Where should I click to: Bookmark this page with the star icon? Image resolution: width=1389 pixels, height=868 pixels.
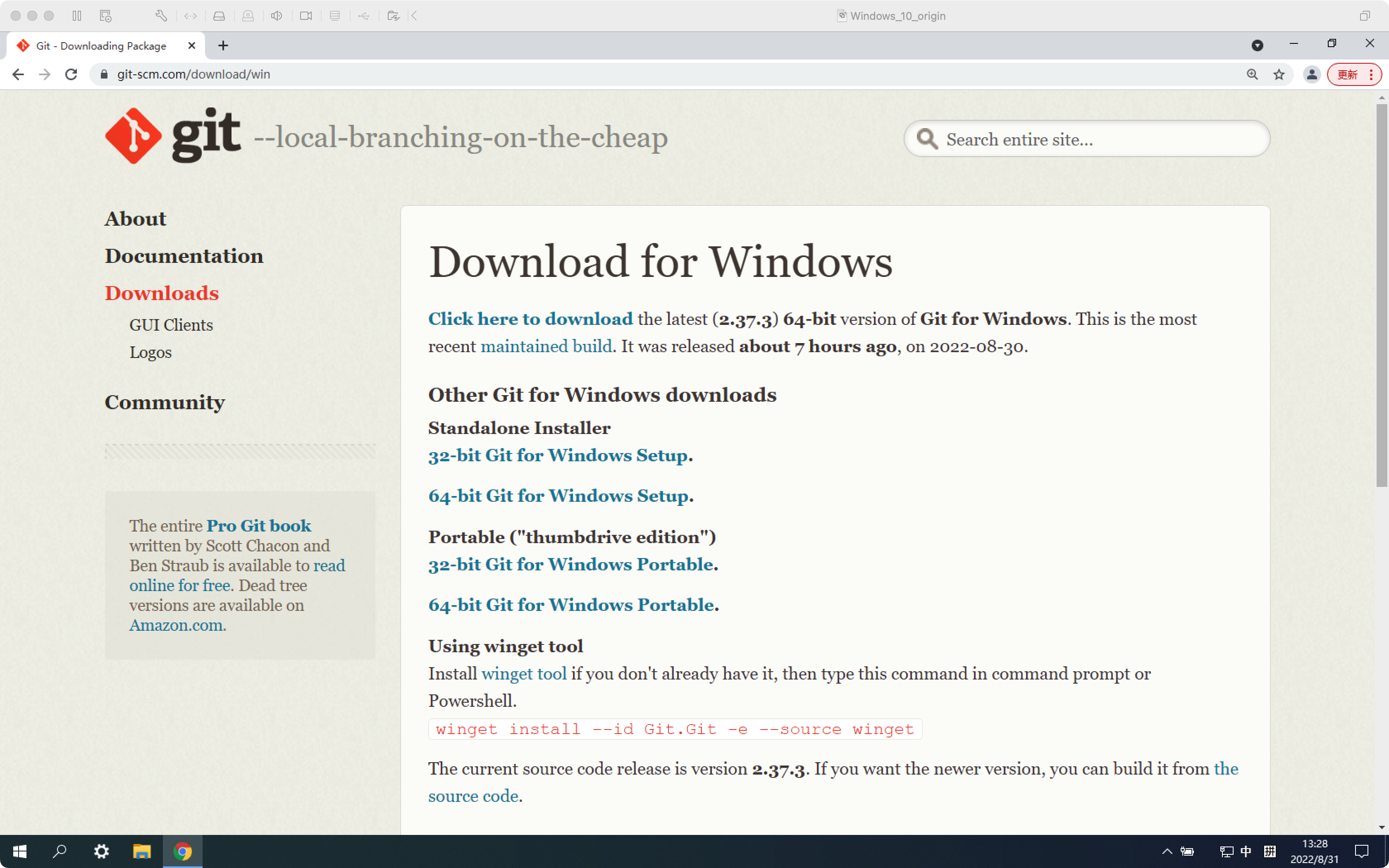pyautogui.click(x=1279, y=74)
